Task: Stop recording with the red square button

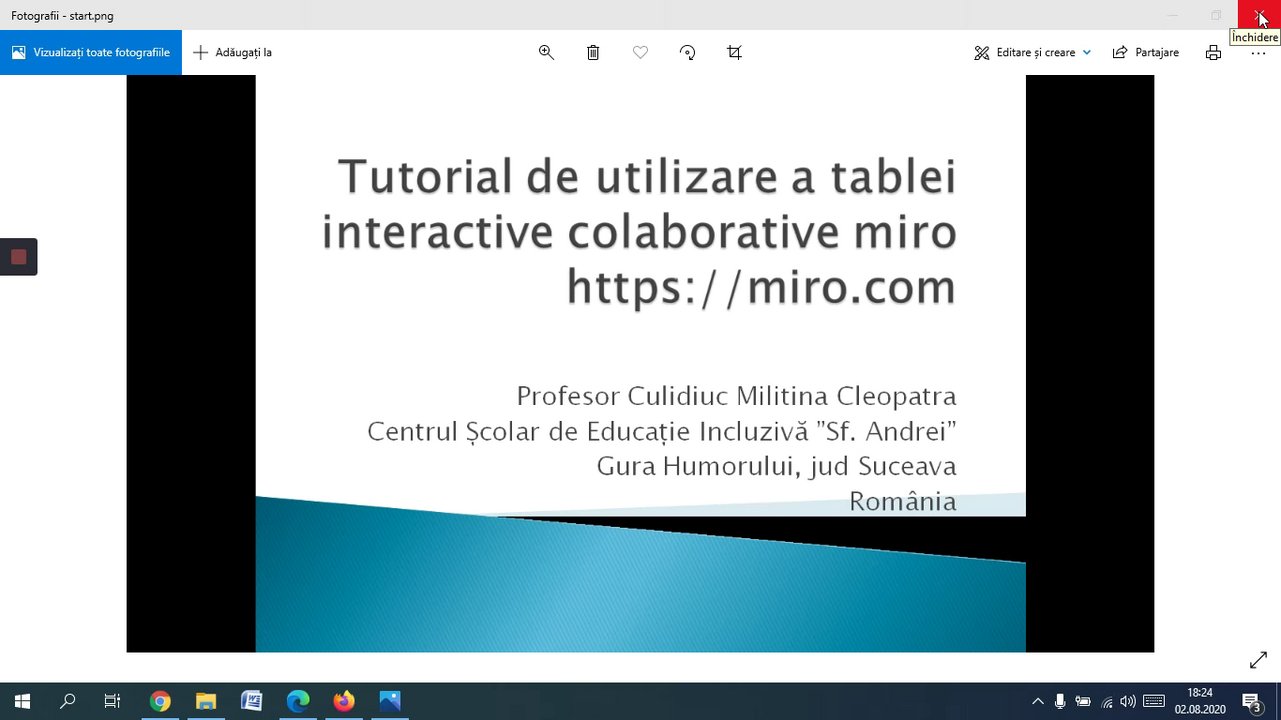Action: click(x=18, y=257)
